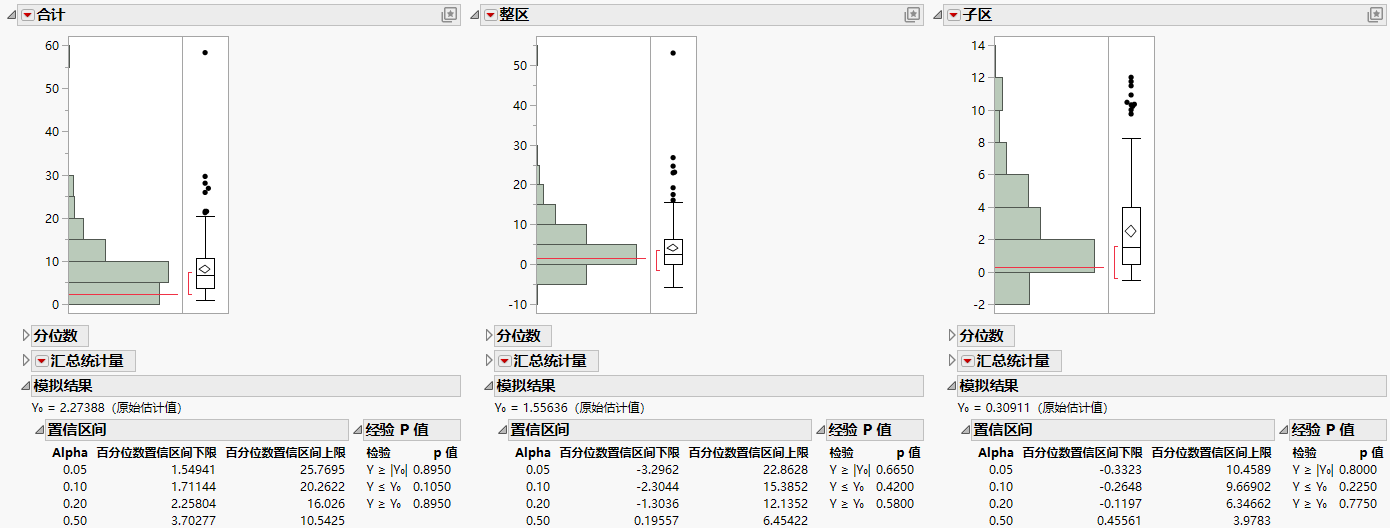Select the 整区 panel title
Image resolution: width=1390 pixels, height=528 pixels.
tap(514, 15)
